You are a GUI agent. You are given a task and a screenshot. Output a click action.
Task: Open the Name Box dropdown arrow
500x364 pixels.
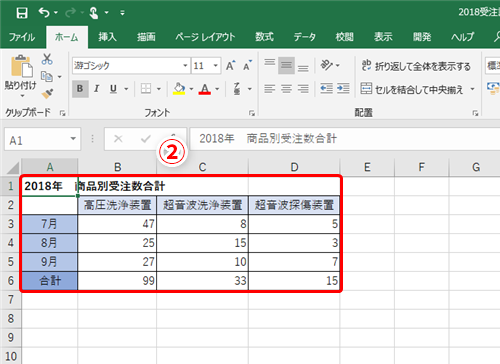[x=73, y=139]
